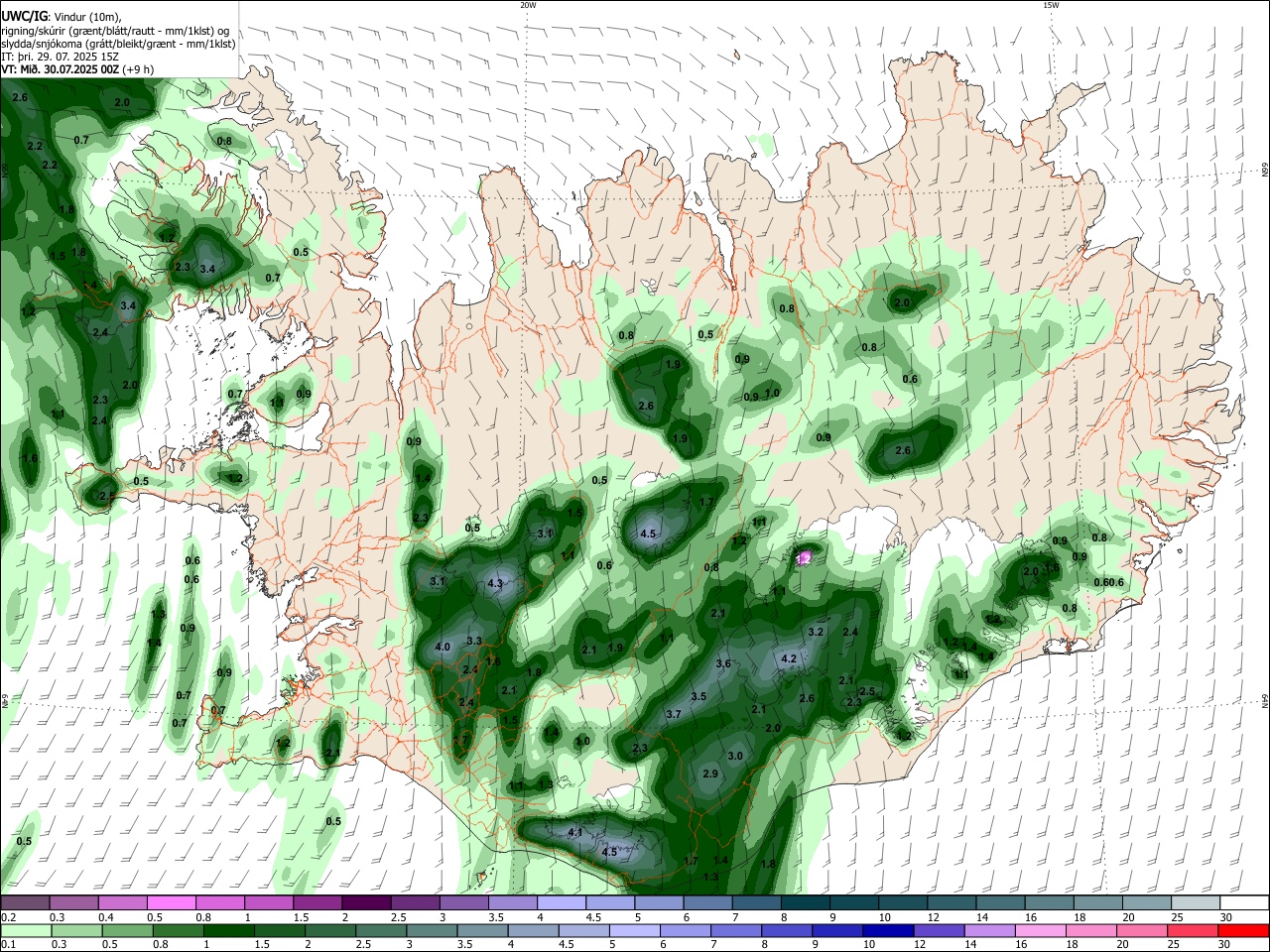Screen dimensions: 1270x952
Task: Click the '3.7' precipitation value on the map
Action: pyautogui.click(x=674, y=714)
